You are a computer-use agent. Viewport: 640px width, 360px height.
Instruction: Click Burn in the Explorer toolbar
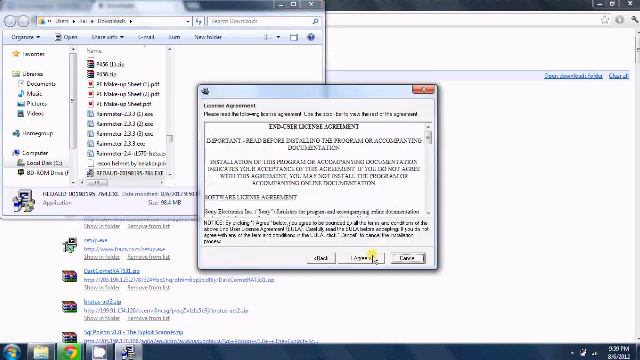tap(174, 37)
